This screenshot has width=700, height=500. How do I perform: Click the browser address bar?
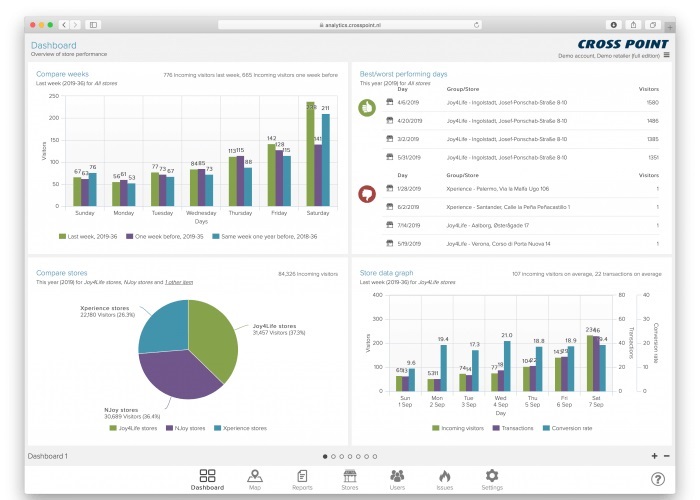point(350,24)
